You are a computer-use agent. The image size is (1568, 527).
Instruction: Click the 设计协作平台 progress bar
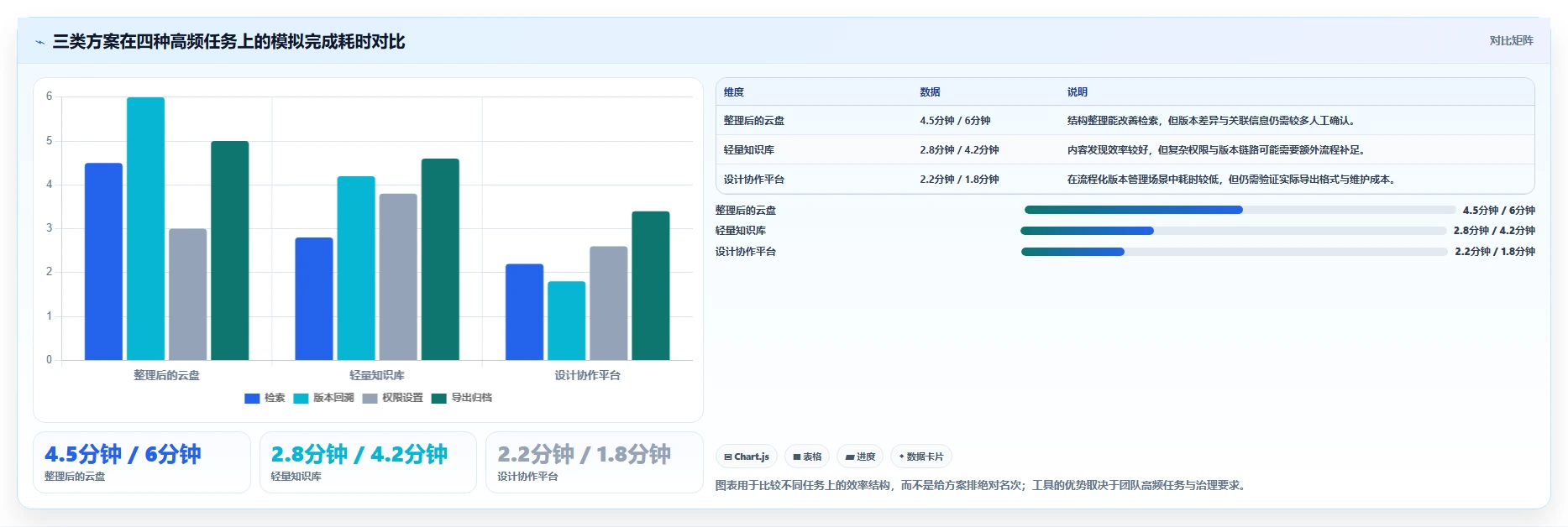(1235, 252)
